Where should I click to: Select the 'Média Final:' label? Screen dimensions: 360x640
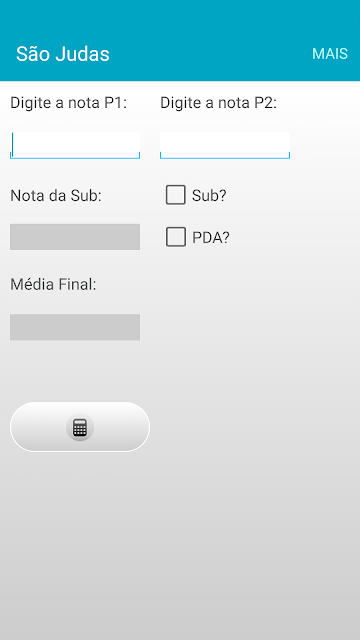pyautogui.click(x=53, y=284)
